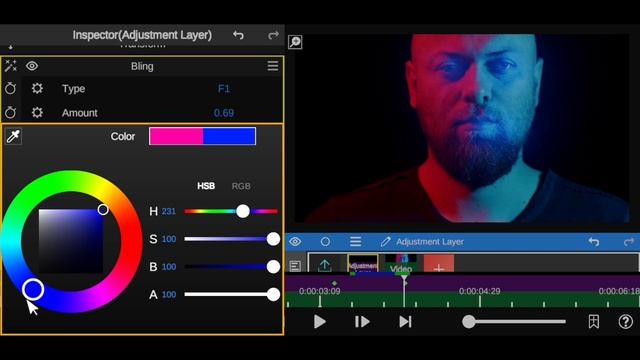Screen dimensions: 640x360
Task: Toggle timeline layer visibility eye
Action: pos(295,242)
